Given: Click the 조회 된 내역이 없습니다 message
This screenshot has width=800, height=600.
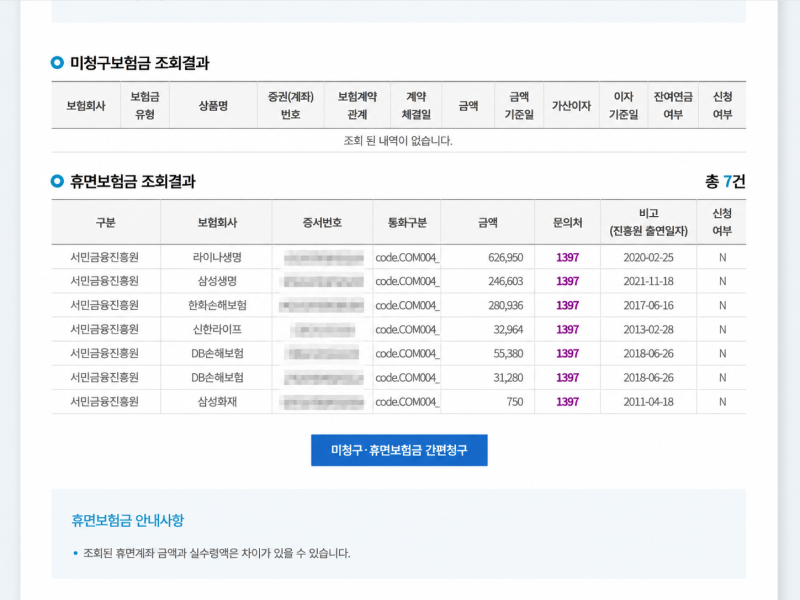Looking at the screenshot, I should [398, 141].
